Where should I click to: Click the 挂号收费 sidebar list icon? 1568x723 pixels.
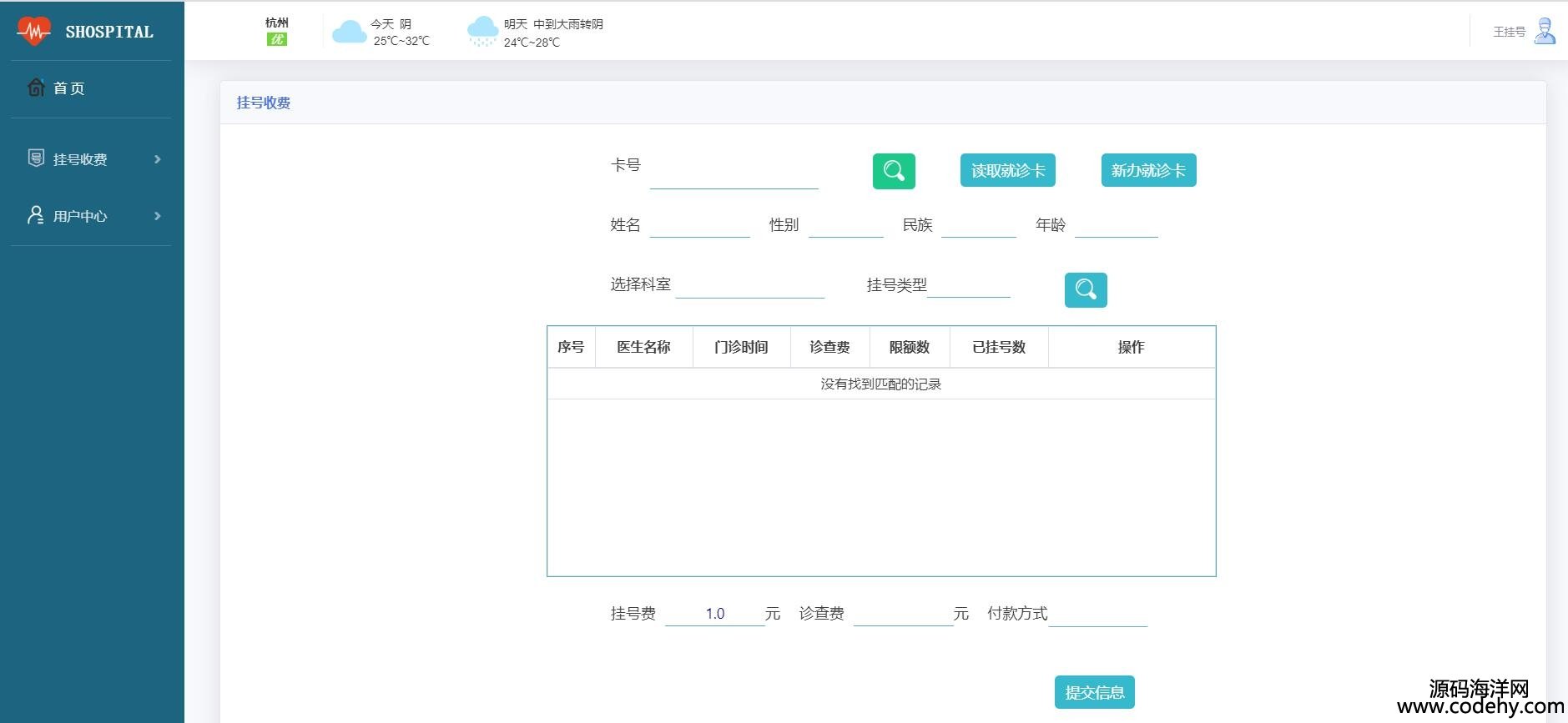36,158
